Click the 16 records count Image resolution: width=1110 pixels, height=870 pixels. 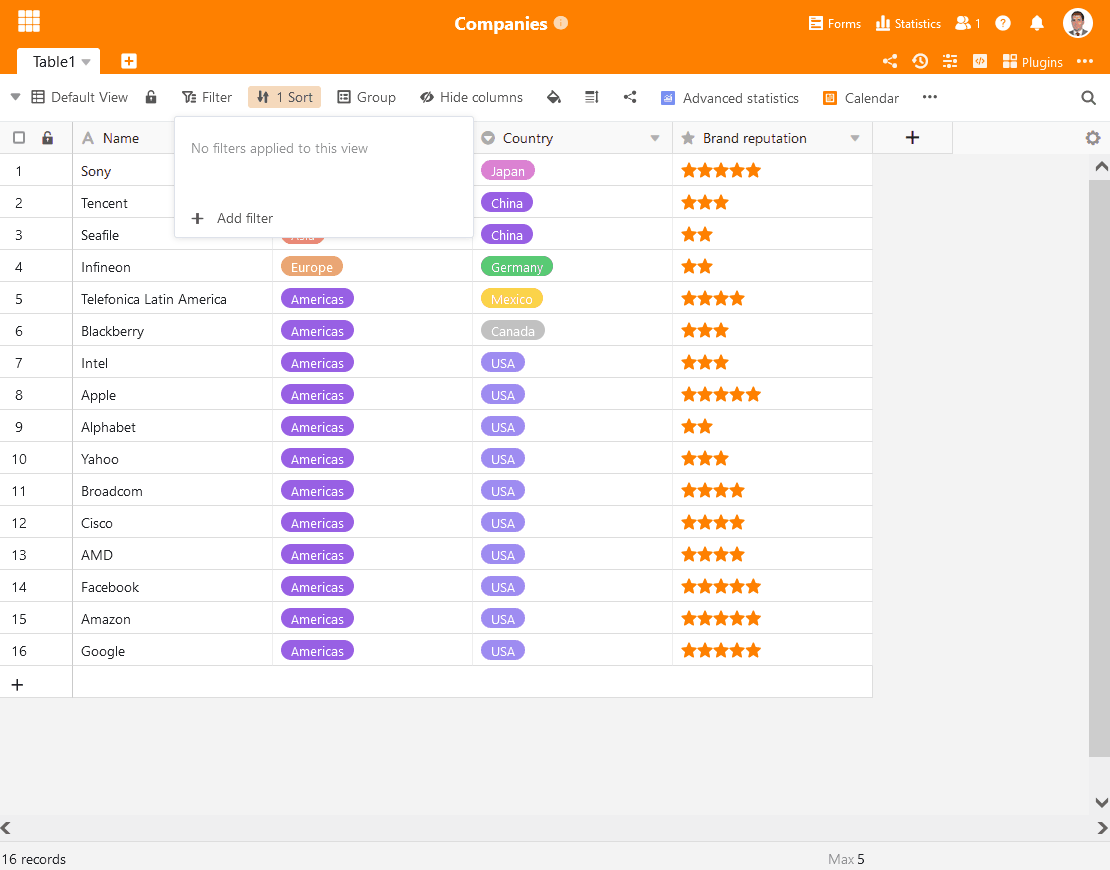pos(33,859)
